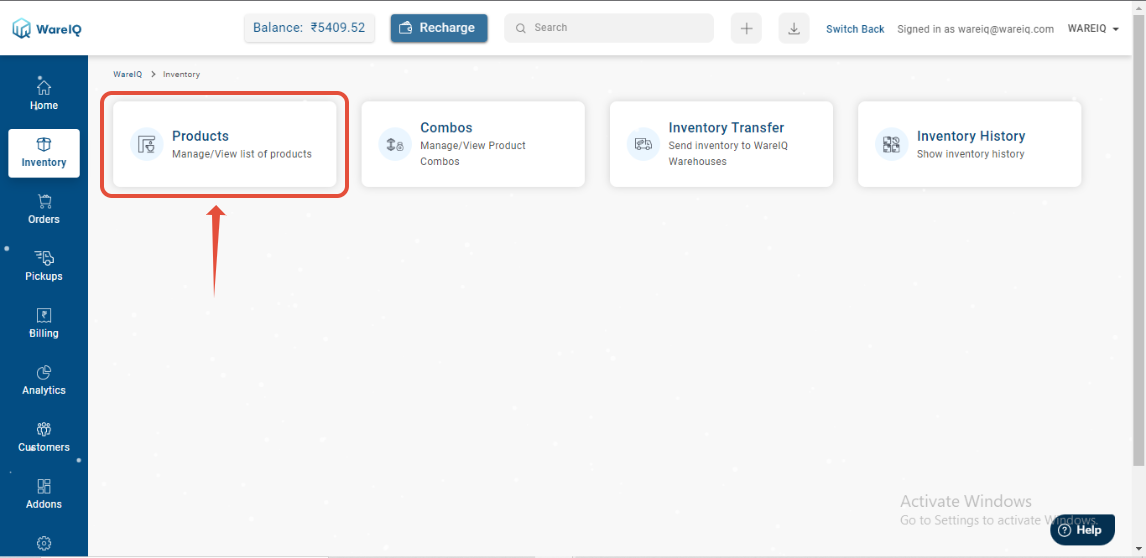This screenshot has height=558, width=1146.
Task: Click the Inventory History card icon
Action: pos(892,144)
